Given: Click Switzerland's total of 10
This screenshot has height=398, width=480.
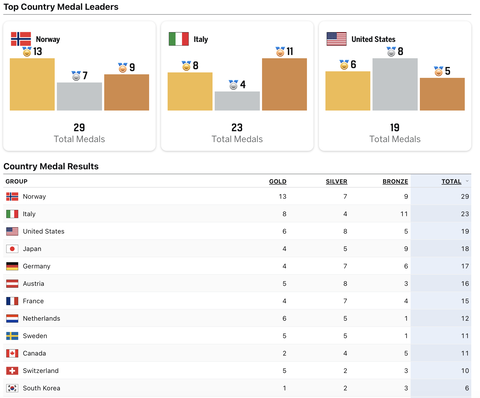Looking at the screenshot, I should pyautogui.click(x=465, y=371).
